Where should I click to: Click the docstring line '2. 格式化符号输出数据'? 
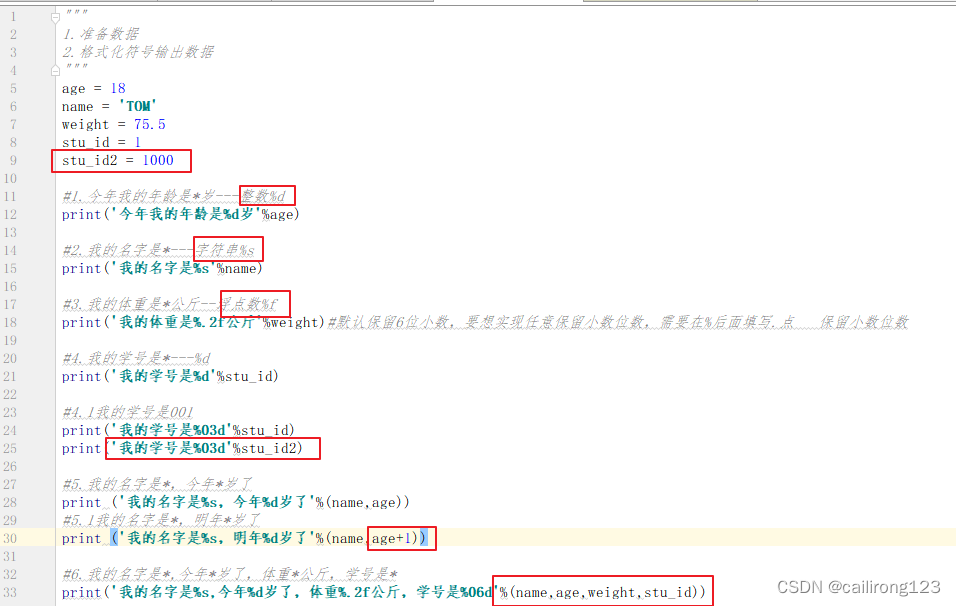pos(138,52)
